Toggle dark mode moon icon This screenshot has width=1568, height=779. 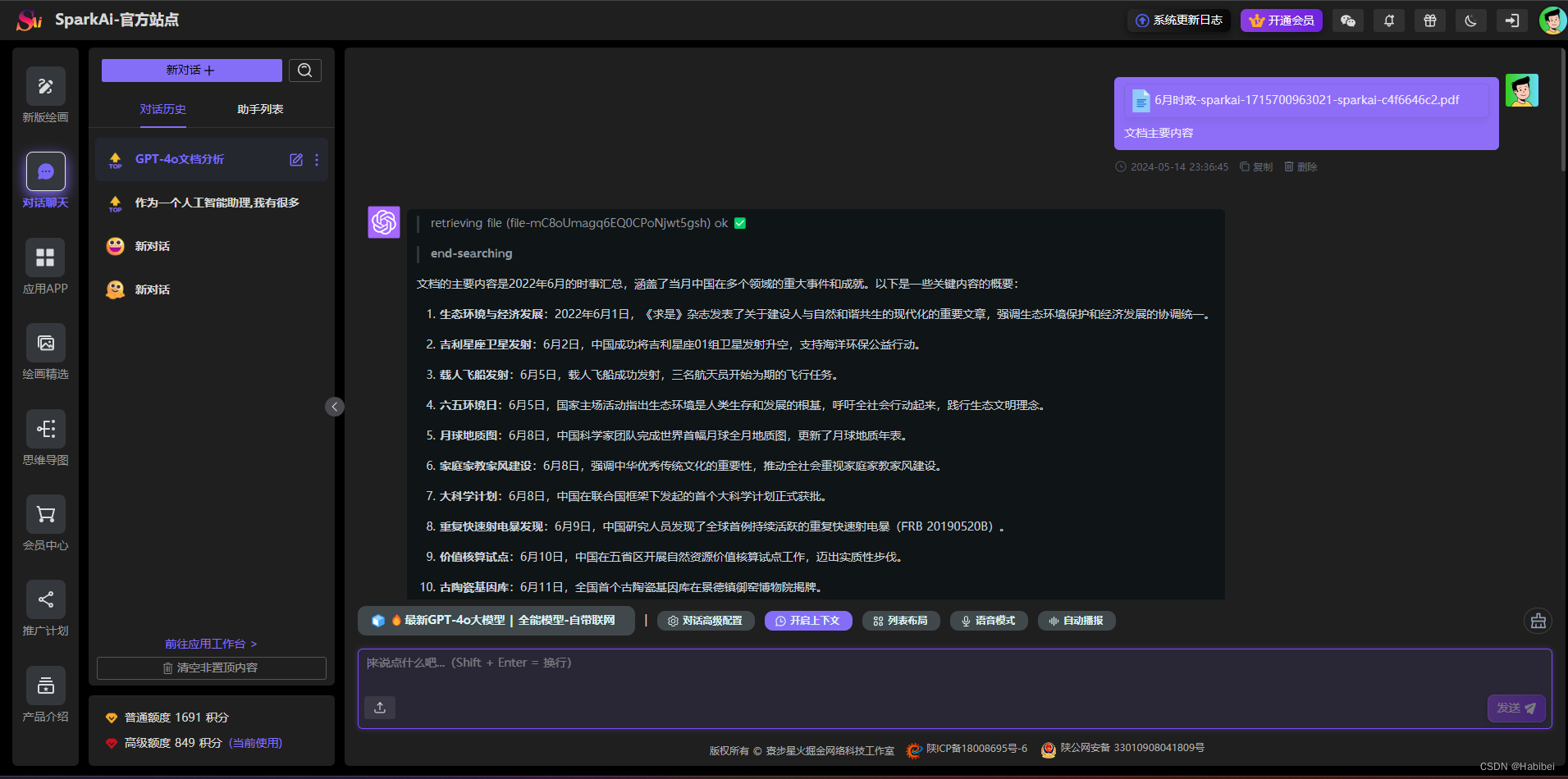[x=1471, y=20]
